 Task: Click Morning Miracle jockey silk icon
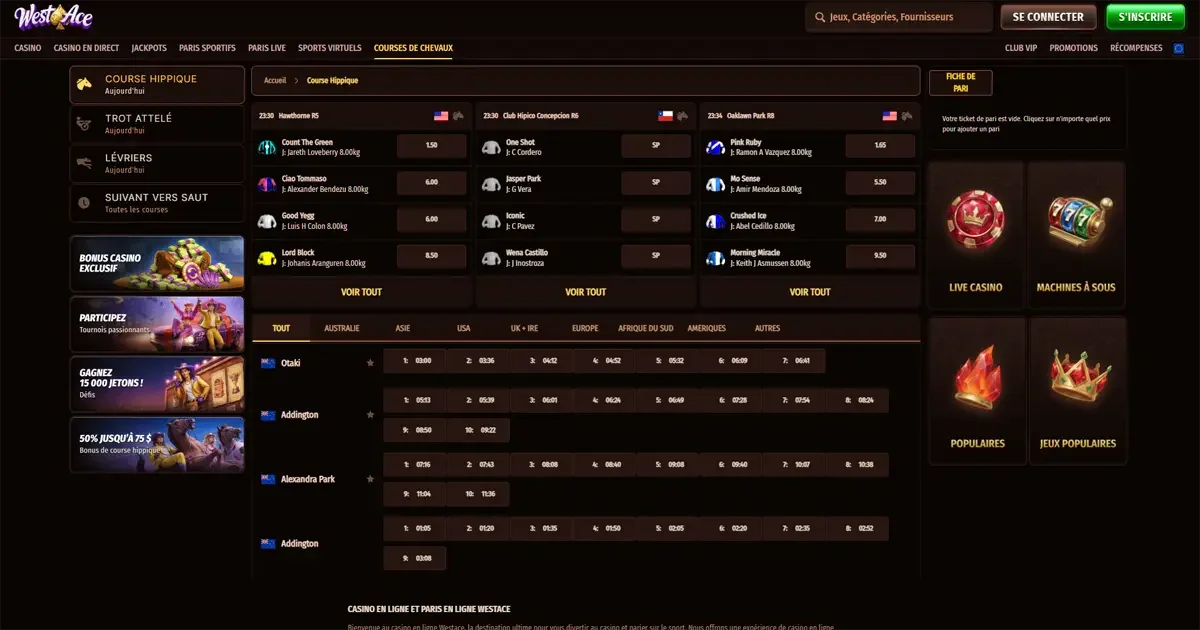click(x=715, y=258)
